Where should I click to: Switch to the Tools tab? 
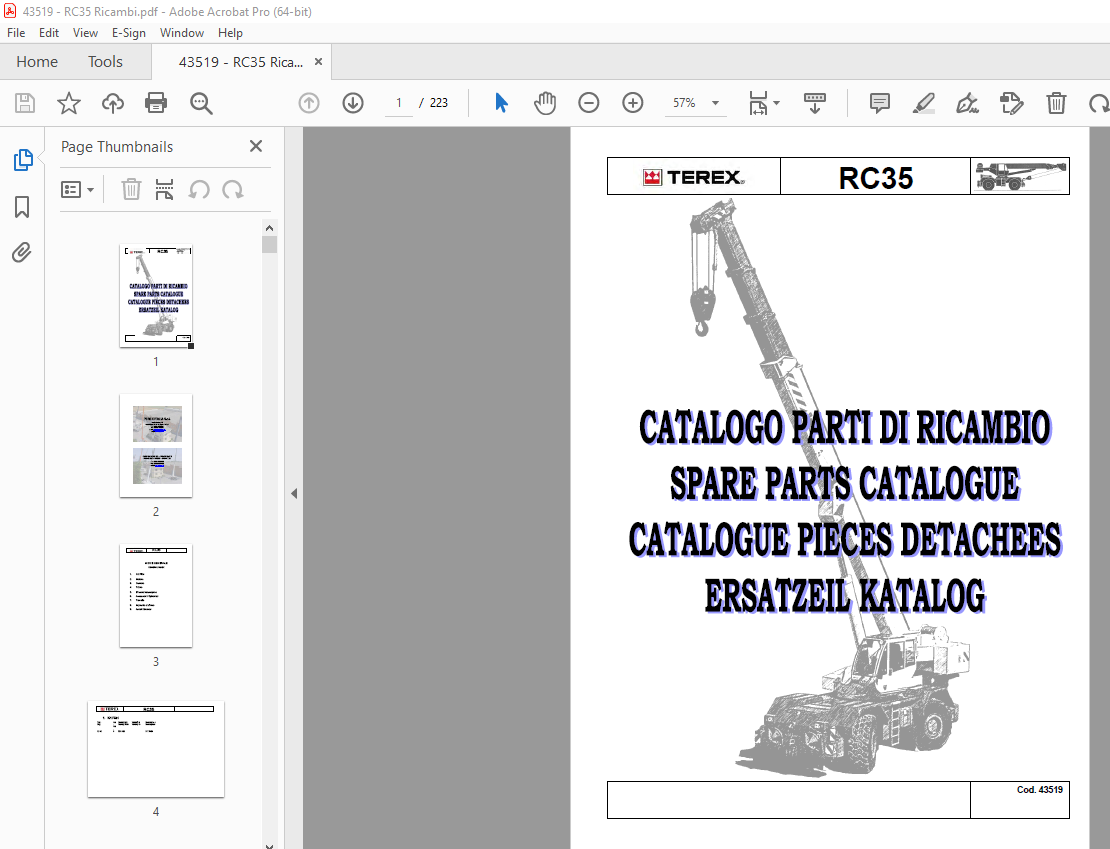[x=105, y=62]
